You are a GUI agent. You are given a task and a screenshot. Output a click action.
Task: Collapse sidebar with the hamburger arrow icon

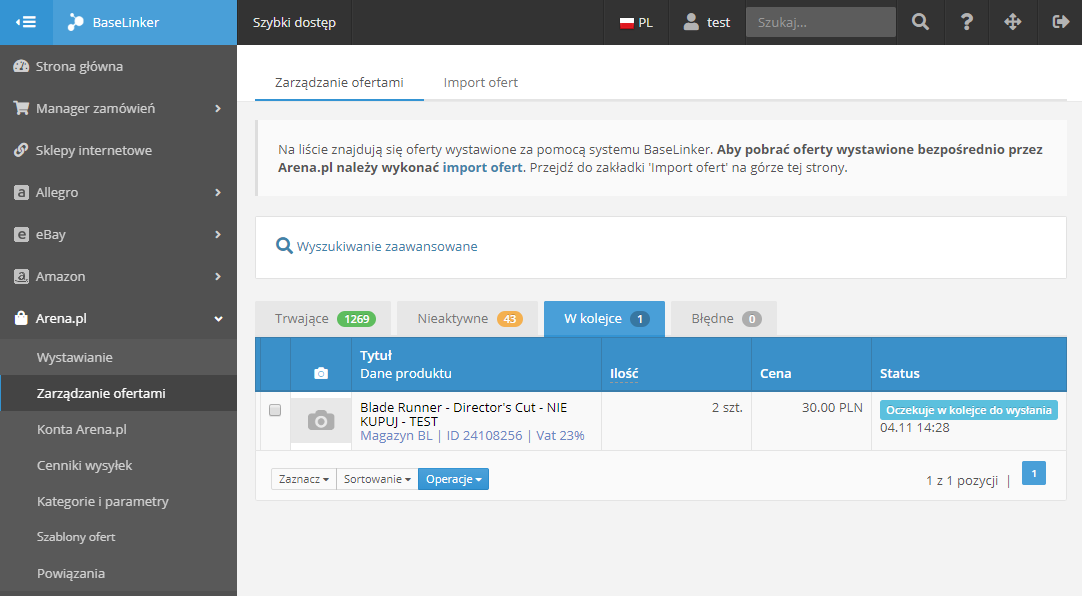pos(26,22)
